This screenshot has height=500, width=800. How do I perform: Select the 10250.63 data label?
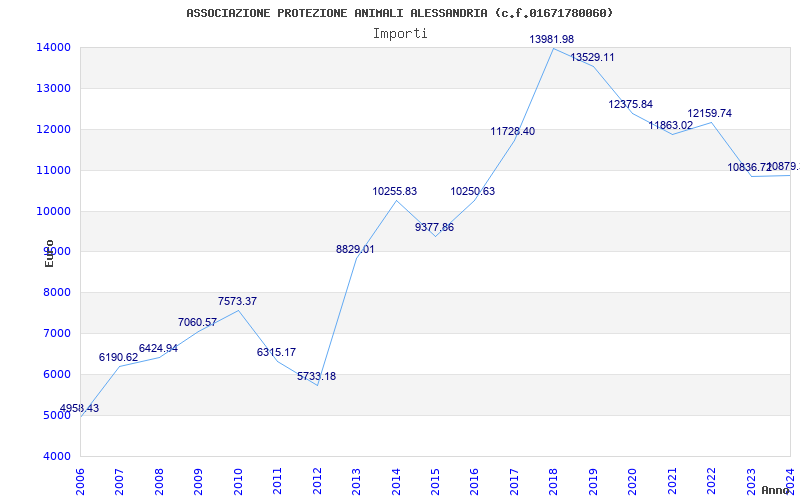[x=472, y=192]
